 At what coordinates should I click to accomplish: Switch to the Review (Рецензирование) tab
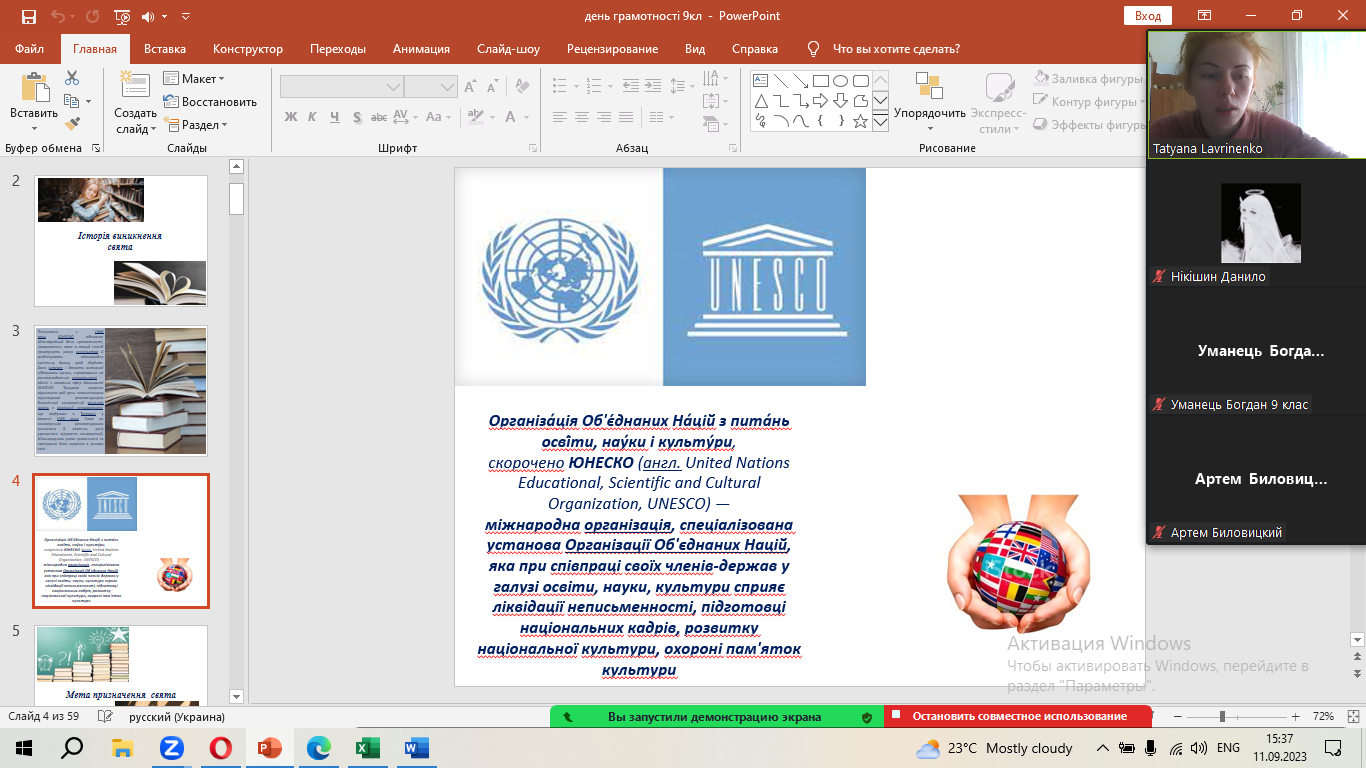tap(612, 49)
